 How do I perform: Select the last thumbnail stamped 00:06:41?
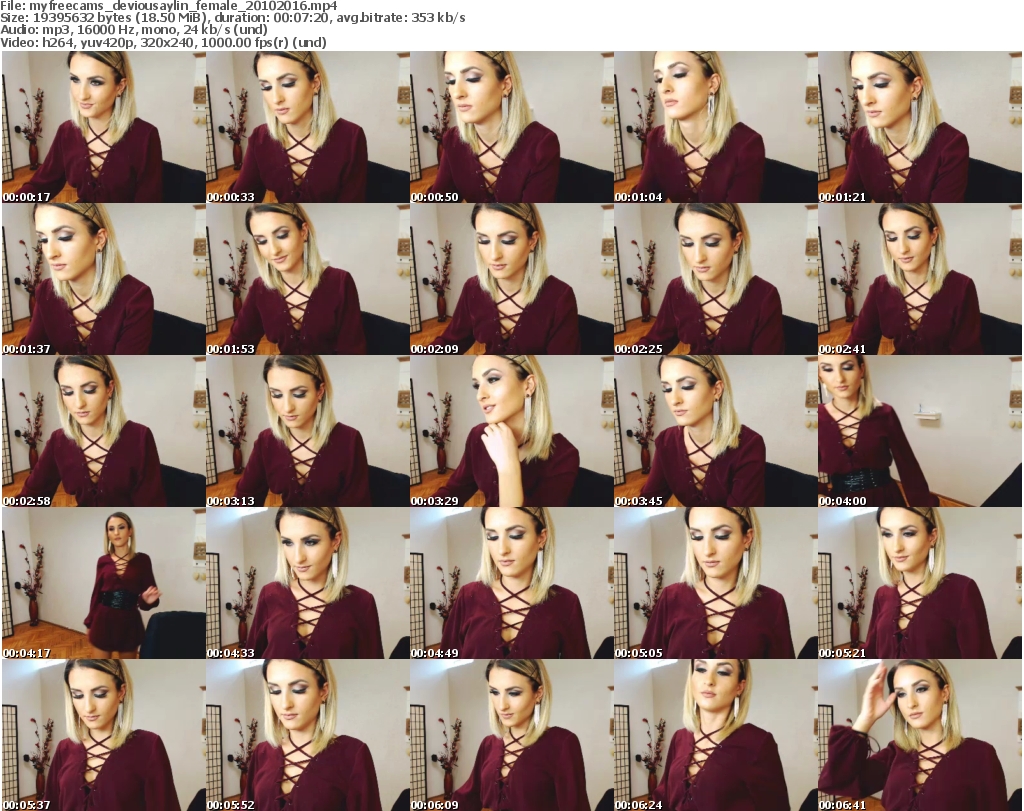click(x=920, y=735)
